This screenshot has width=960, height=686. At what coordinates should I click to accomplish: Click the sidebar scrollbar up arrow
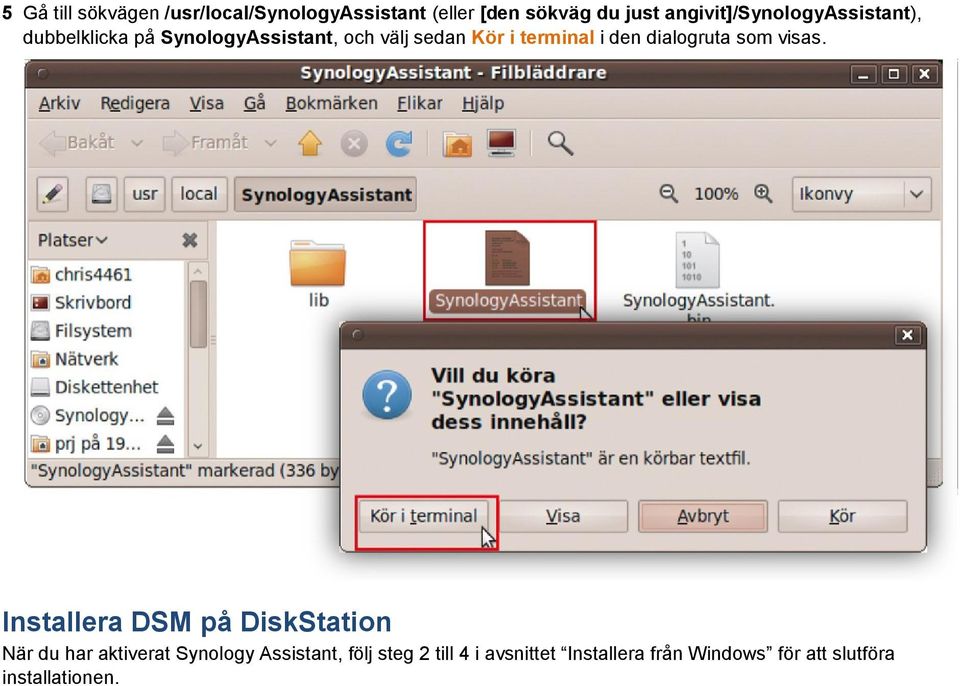[198, 270]
